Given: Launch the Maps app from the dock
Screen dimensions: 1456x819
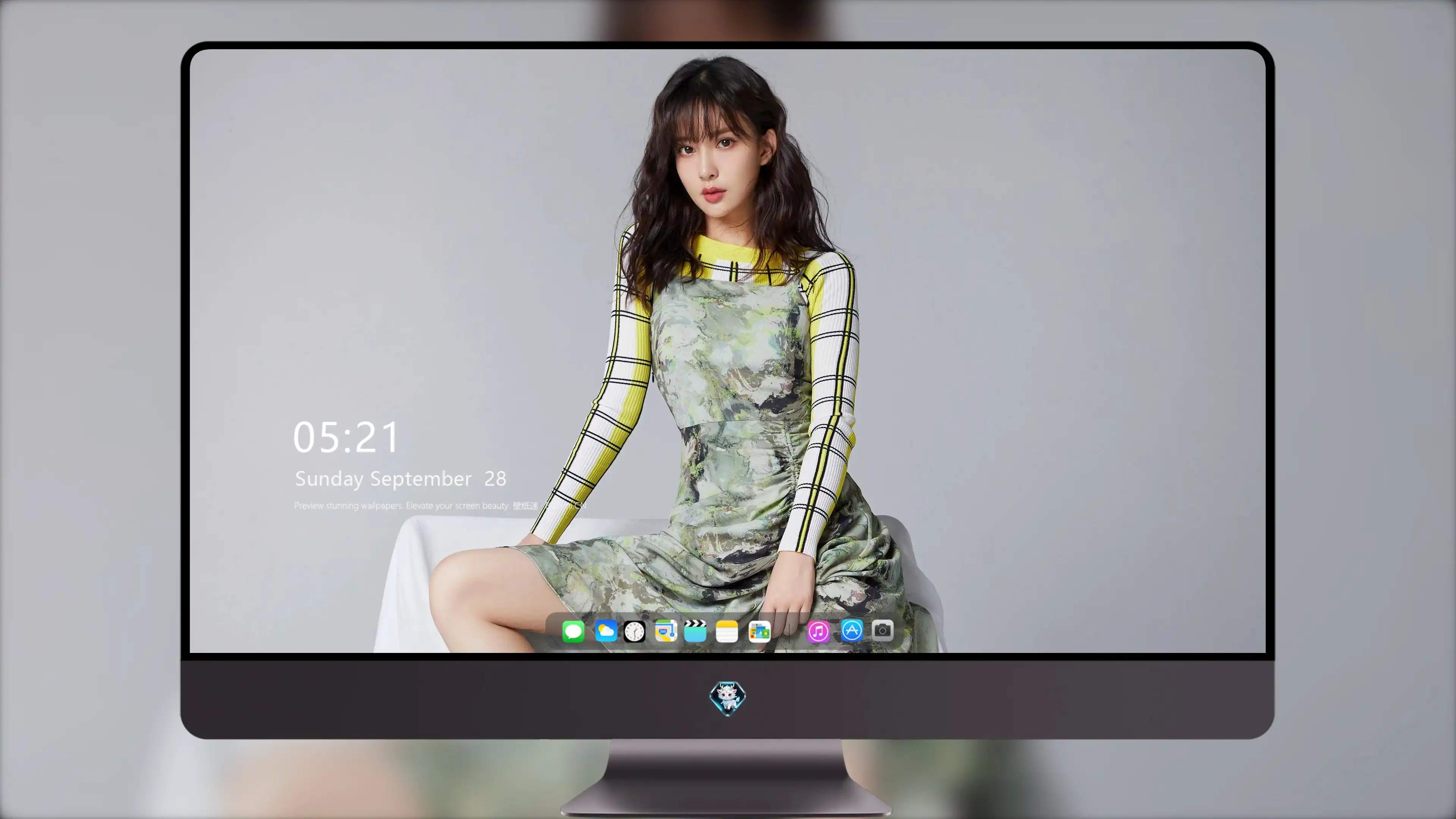Looking at the screenshot, I should pos(666,631).
